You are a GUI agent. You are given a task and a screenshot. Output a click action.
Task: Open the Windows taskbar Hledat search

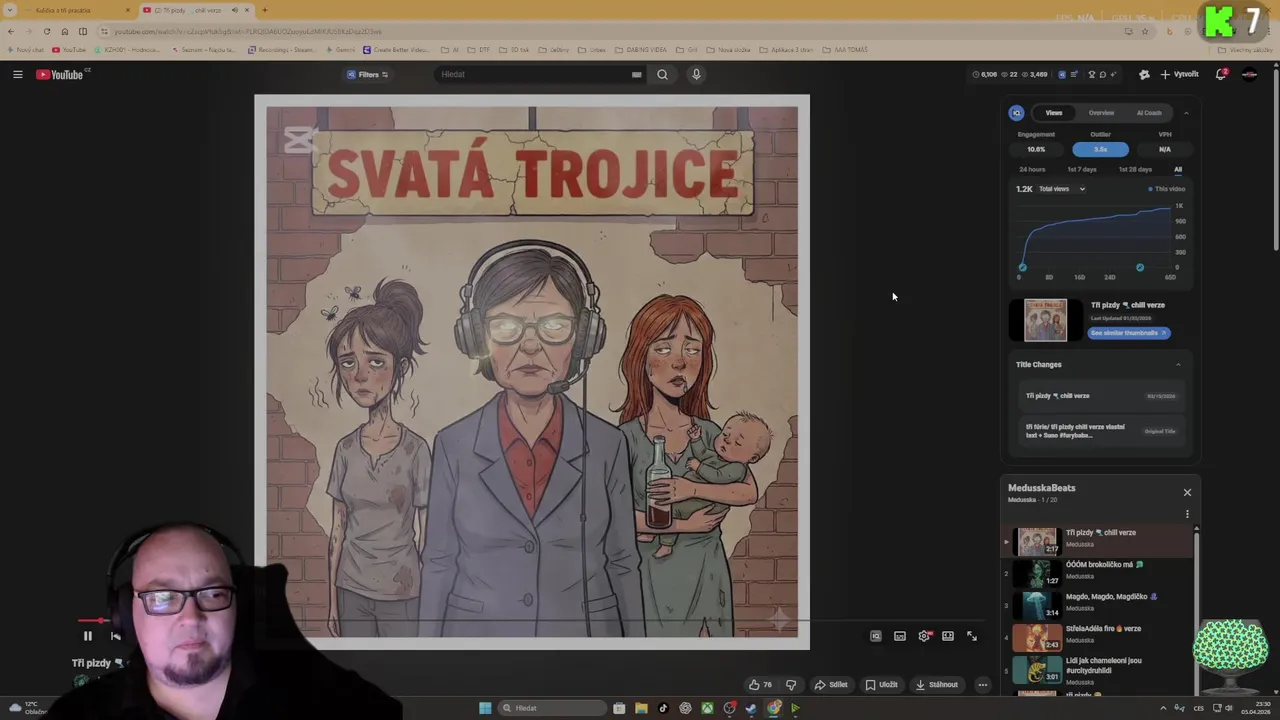click(x=553, y=708)
